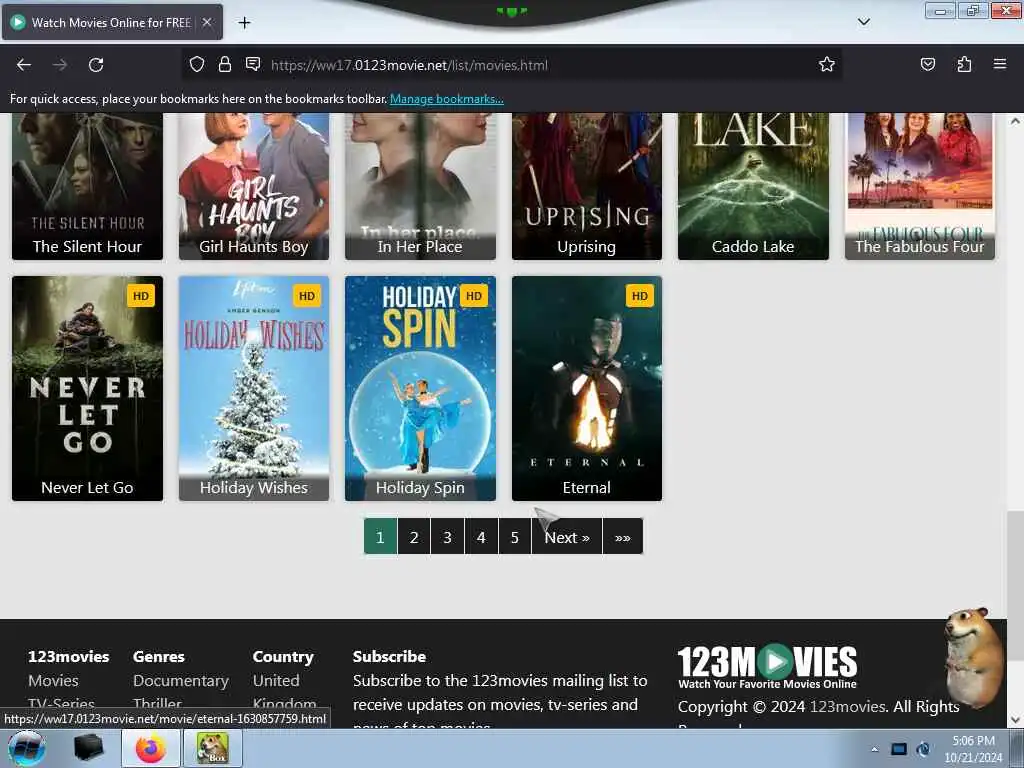Expand the list all tabs chevron

863,22
